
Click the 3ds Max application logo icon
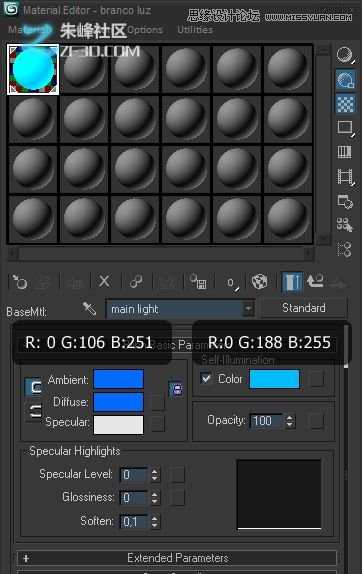pos(10,9)
